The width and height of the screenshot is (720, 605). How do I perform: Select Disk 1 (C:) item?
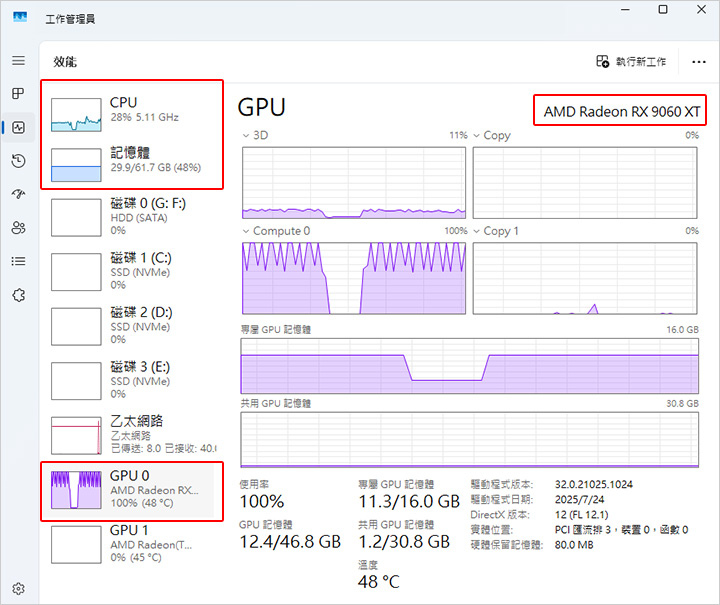(132, 272)
